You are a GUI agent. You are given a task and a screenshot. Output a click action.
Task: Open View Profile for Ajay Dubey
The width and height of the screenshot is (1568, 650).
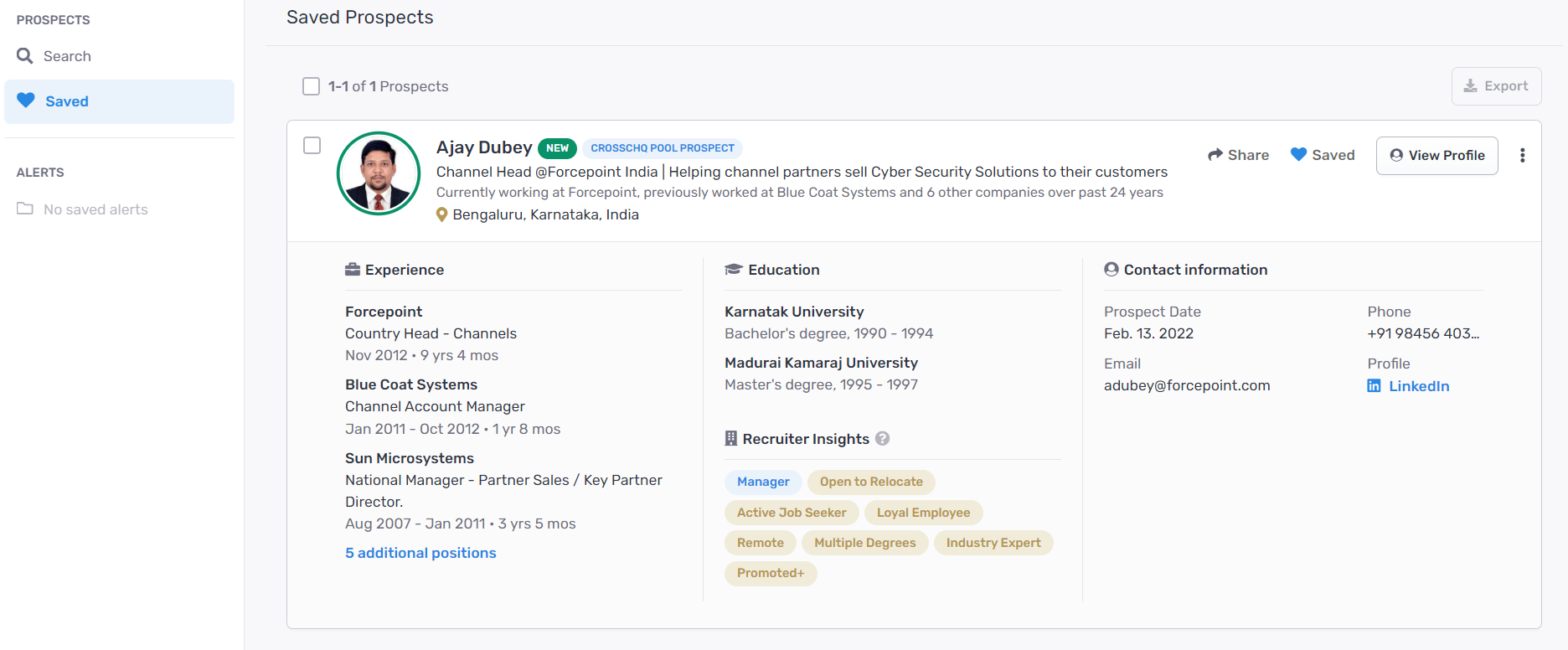(1436, 156)
